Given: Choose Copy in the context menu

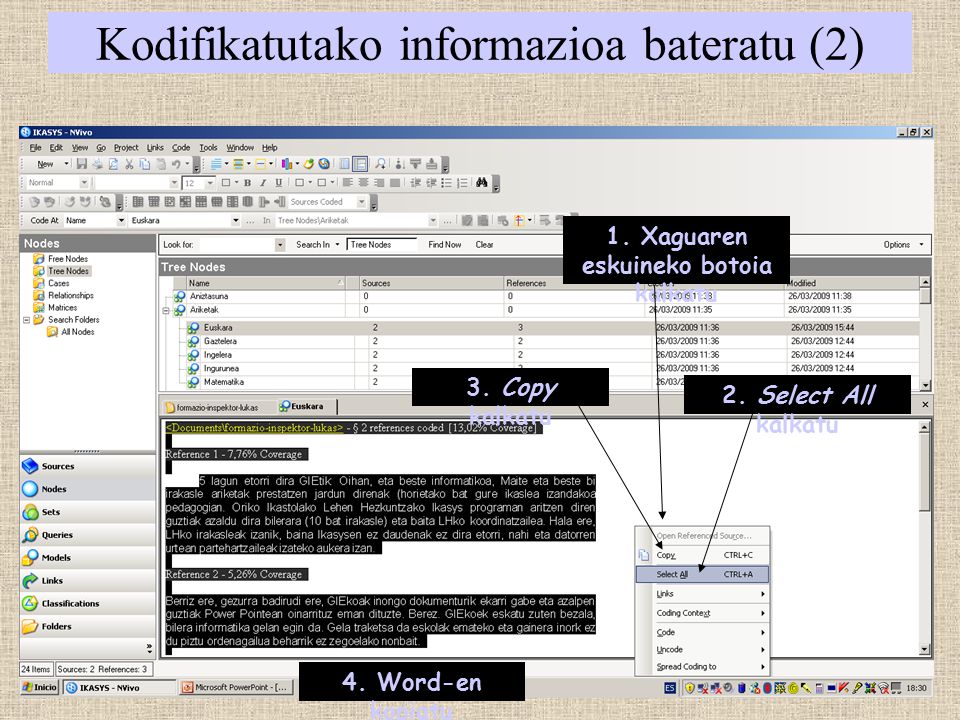Looking at the screenshot, I should (702, 555).
